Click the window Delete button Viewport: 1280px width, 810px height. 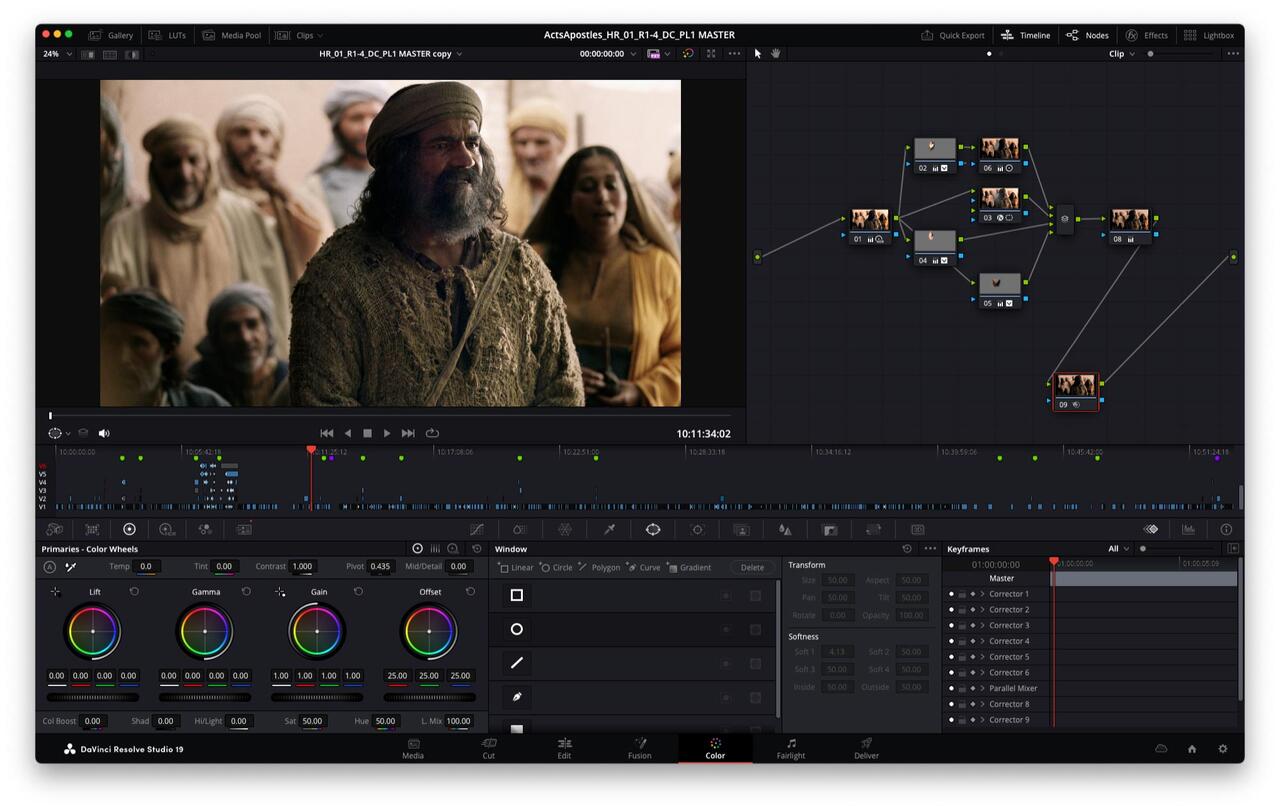coord(752,567)
